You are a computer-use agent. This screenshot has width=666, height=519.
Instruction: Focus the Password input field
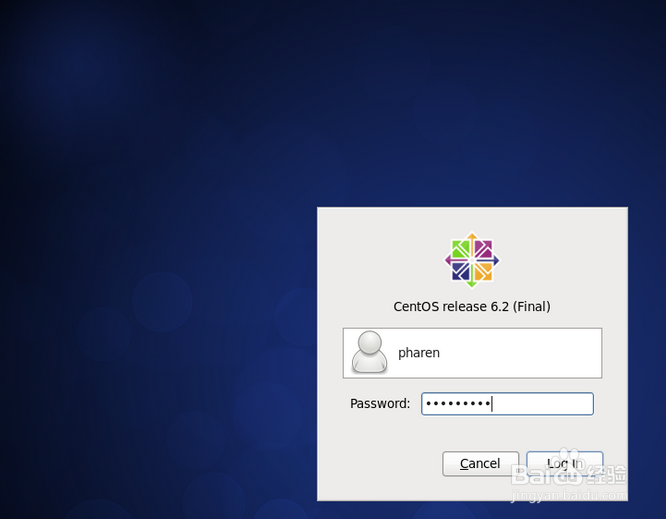pyautogui.click(x=507, y=403)
